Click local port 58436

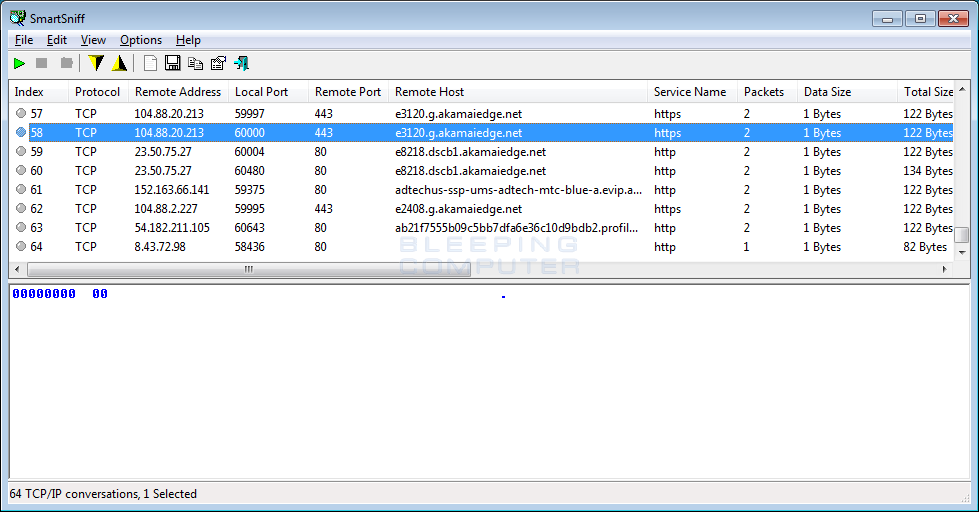click(x=250, y=247)
